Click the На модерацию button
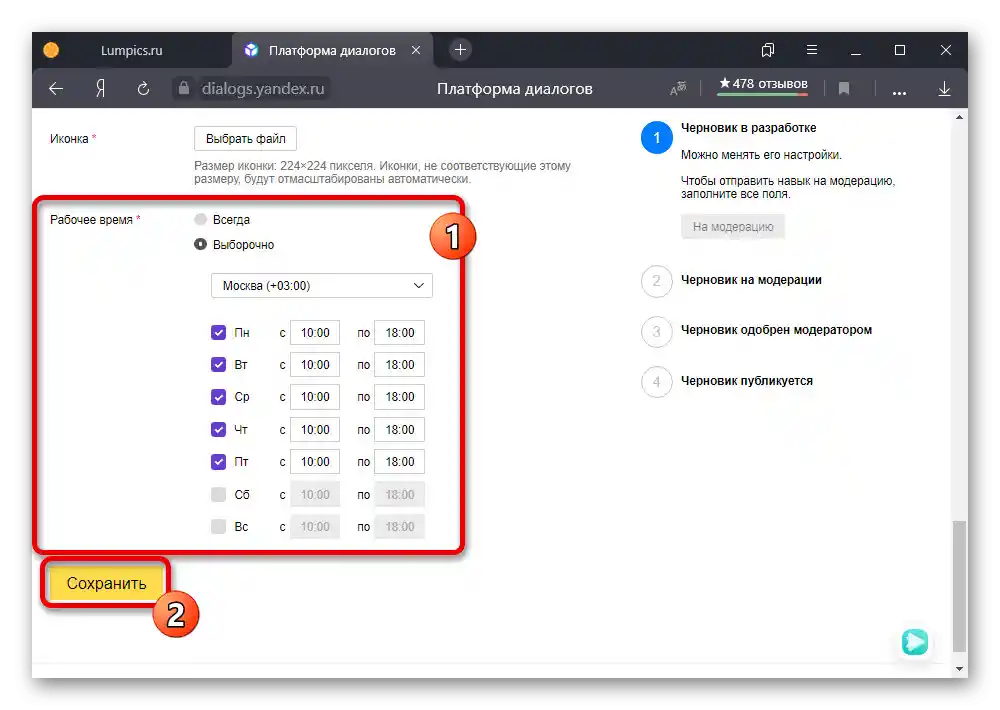This screenshot has height=710, width=1000. pos(733,226)
